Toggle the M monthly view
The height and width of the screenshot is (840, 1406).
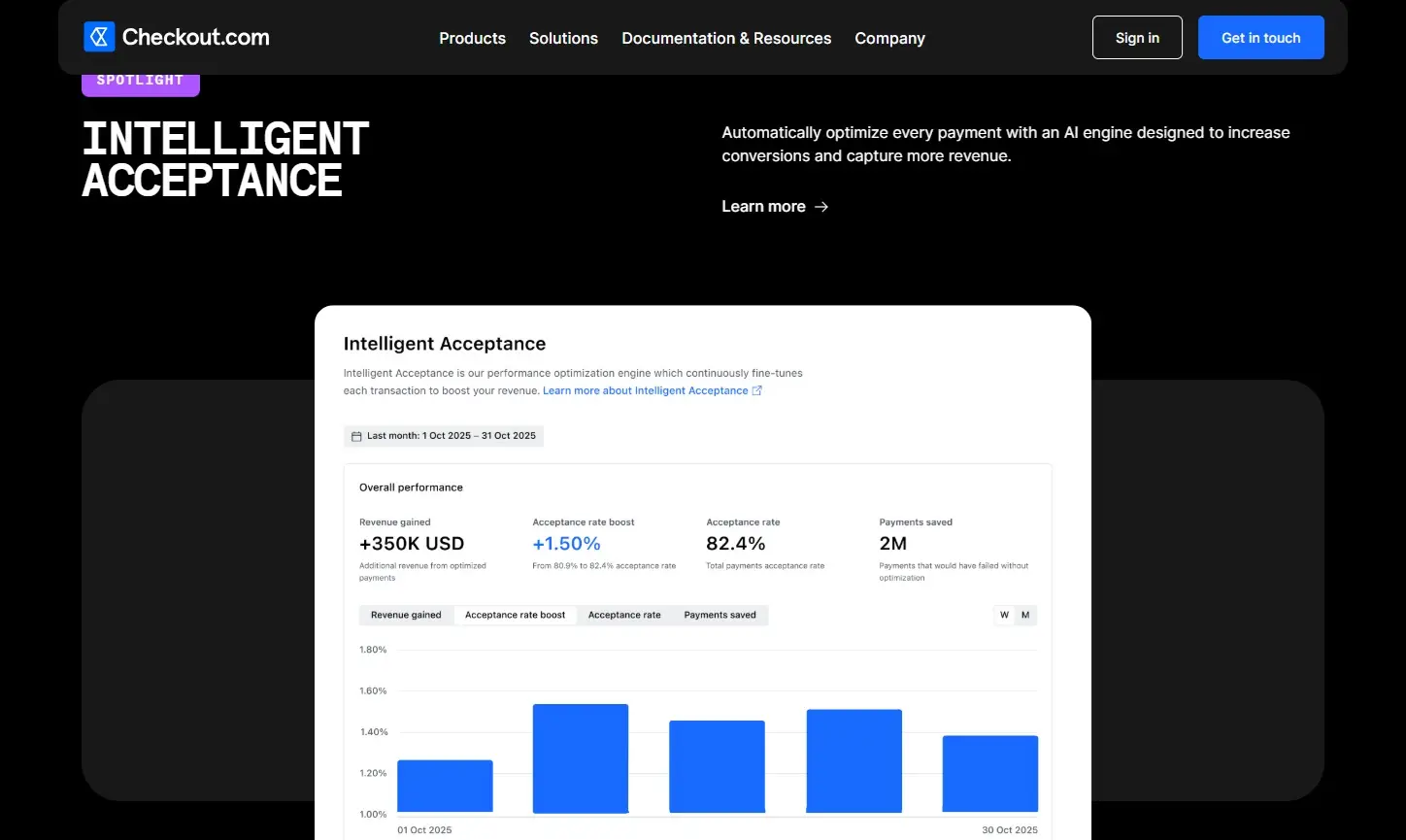click(1025, 615)
